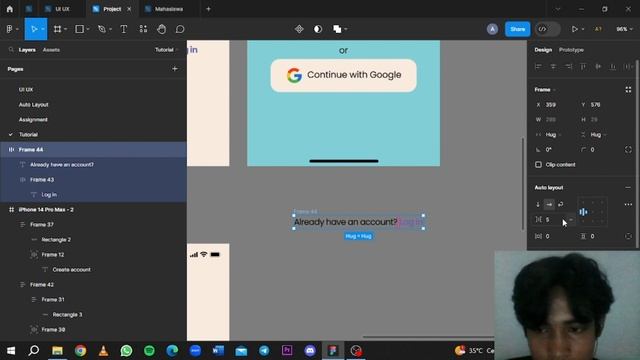This screenshot has width=640, height=360.
Task: Click the Home icon
Action: (x=9, y=9)
